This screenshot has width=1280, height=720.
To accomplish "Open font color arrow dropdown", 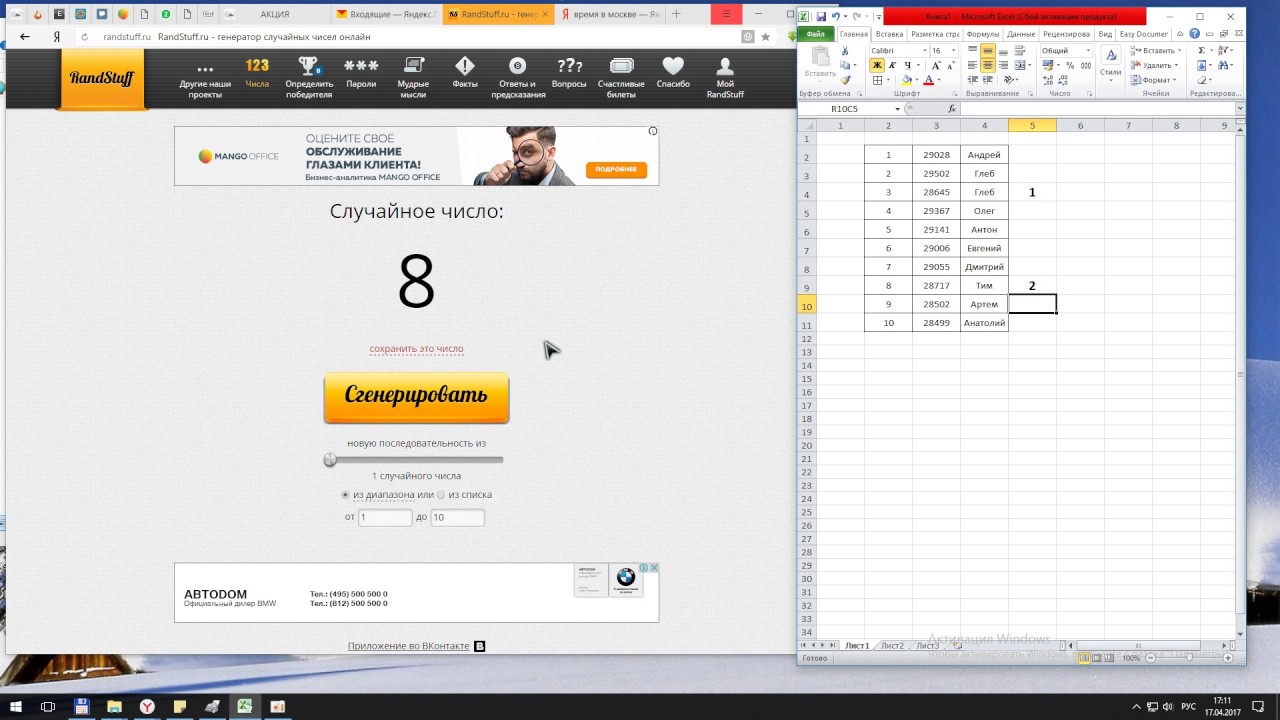I will 939,80.
